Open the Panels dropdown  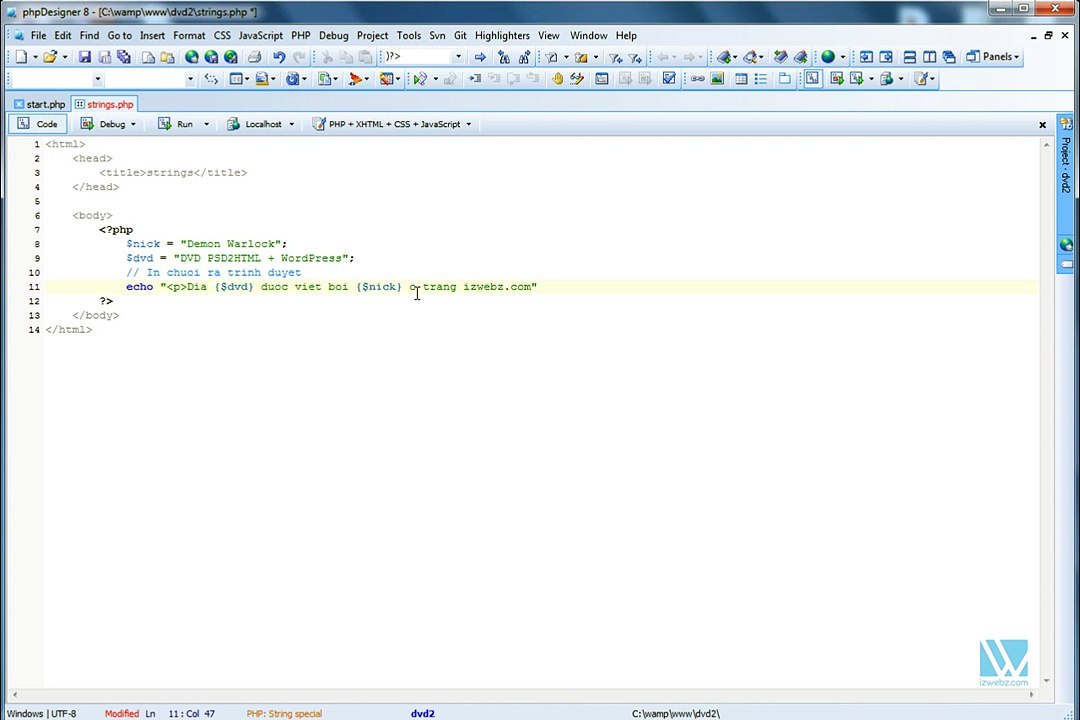tap(993, 57)
